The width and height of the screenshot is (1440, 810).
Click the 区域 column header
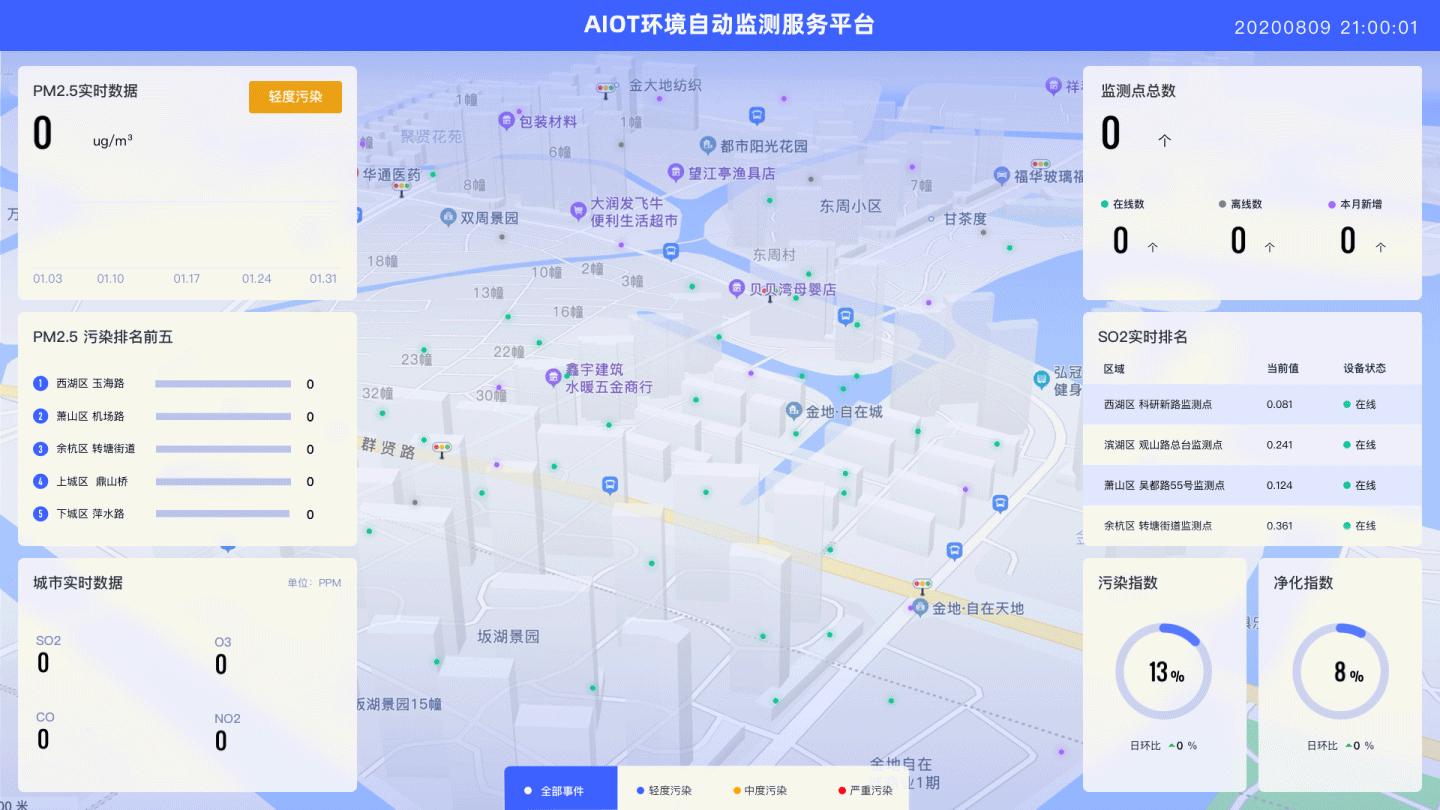tap(1114, 368)
